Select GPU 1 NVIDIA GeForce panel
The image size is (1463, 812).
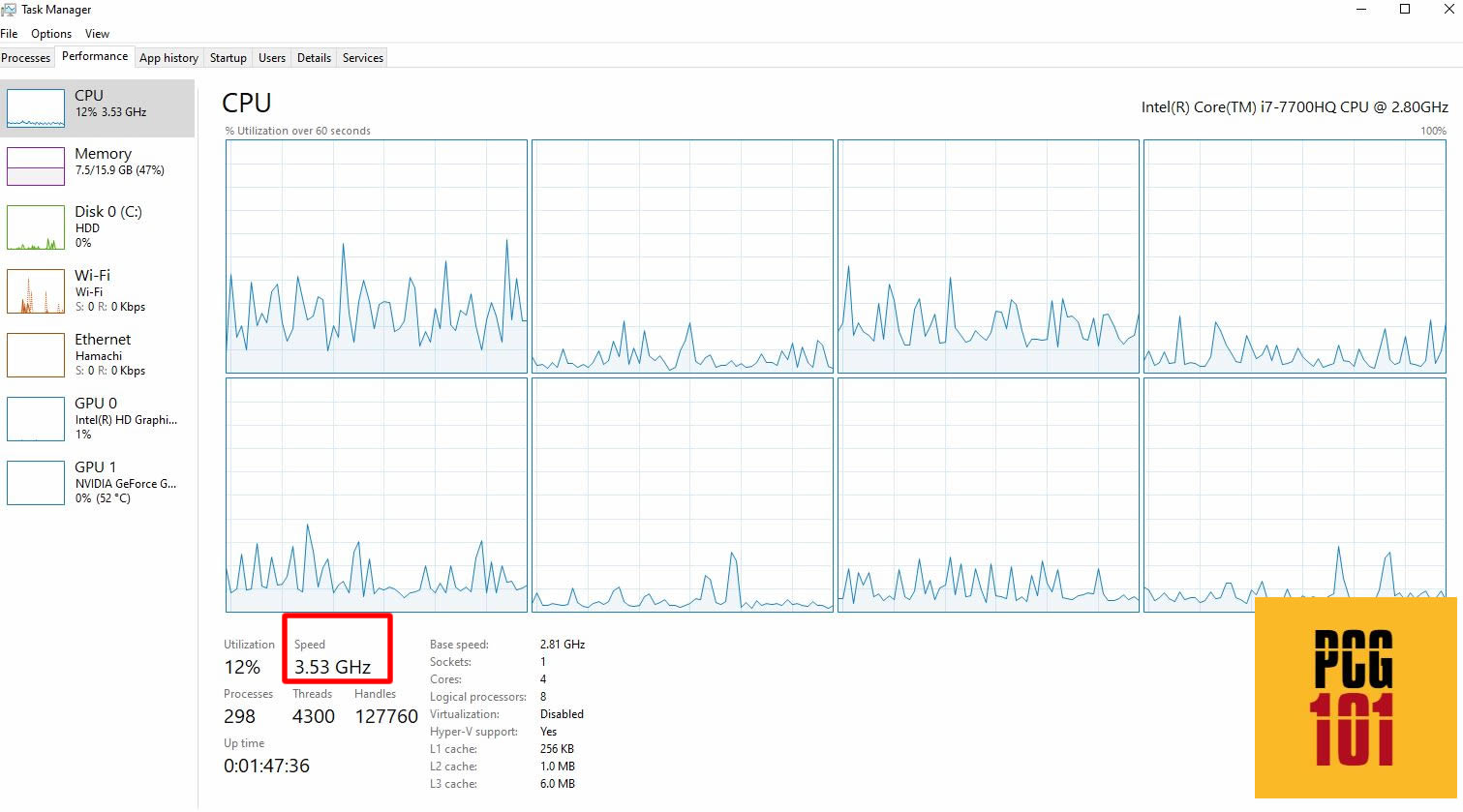tap(97, 482)
